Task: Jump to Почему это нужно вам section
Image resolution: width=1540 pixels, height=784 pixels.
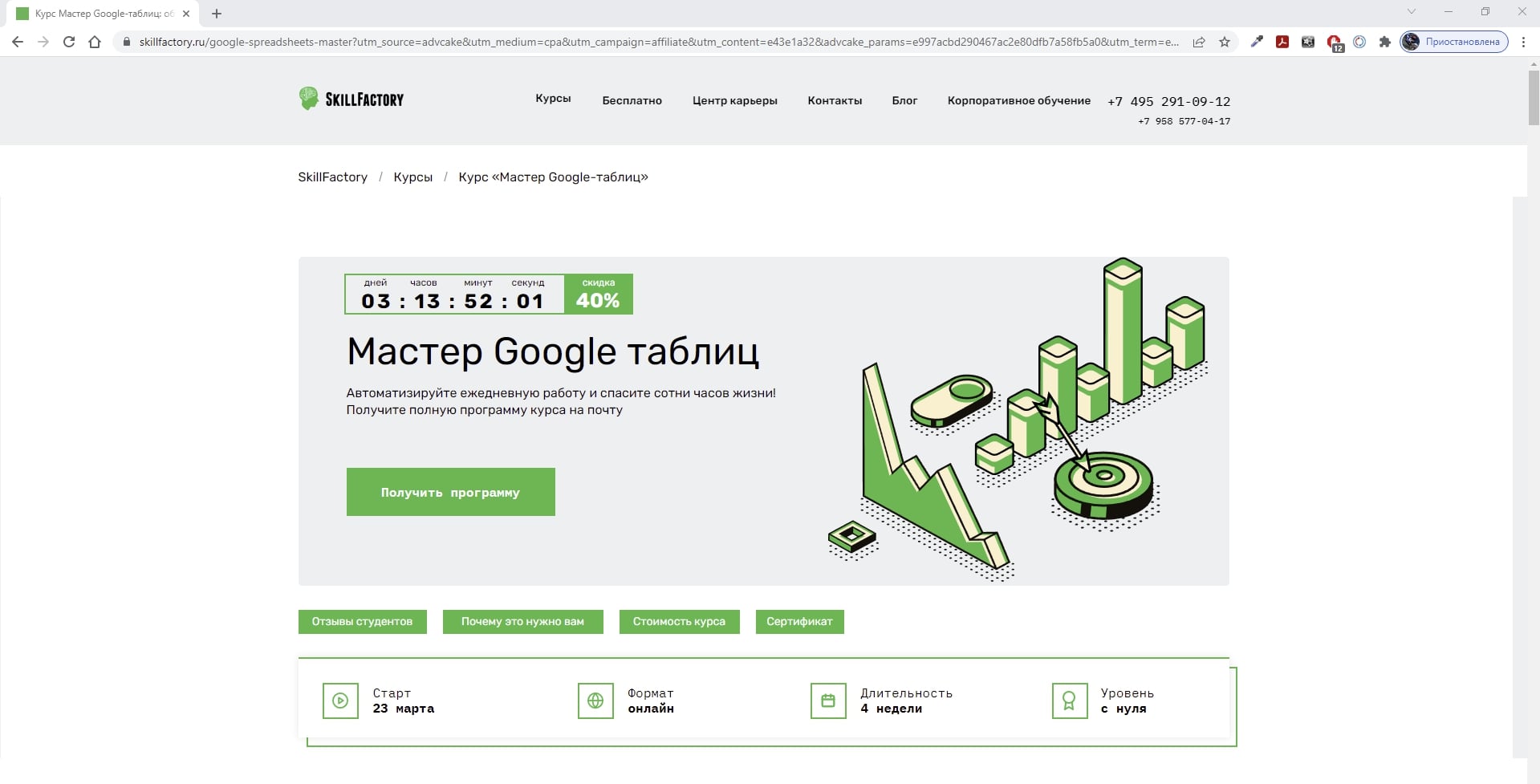Action: [x=523, y=622]
